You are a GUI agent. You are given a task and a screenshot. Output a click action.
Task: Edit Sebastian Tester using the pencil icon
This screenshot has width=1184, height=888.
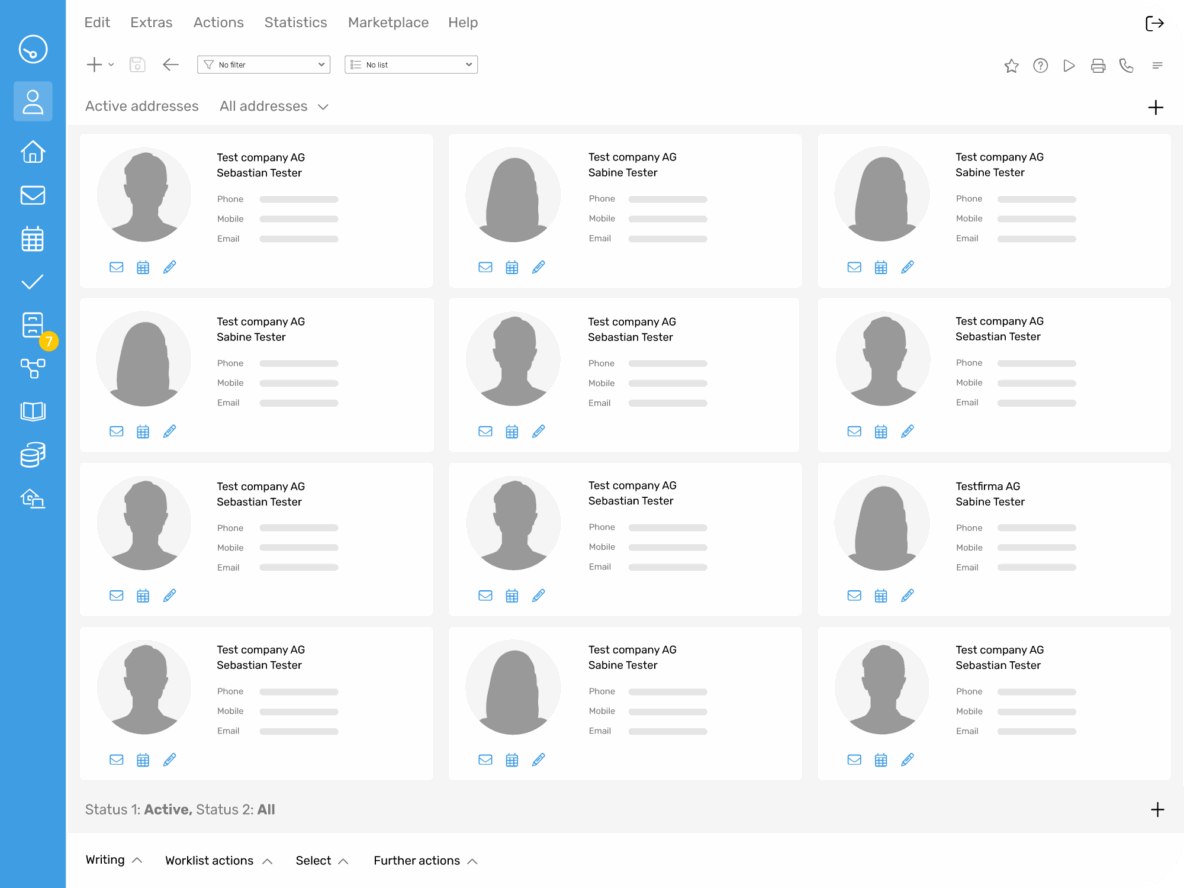(170, 267)
